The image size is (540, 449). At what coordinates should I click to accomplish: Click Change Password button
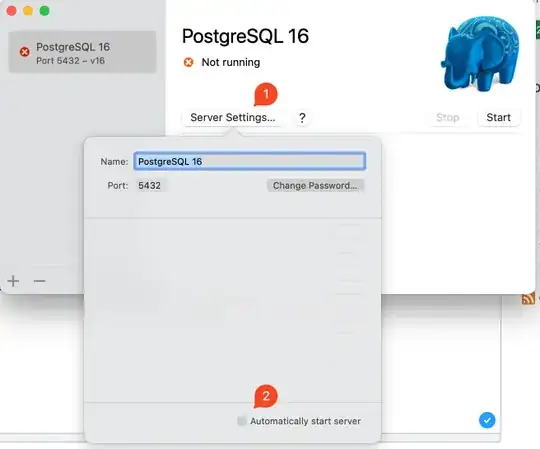tap(315, 186)
